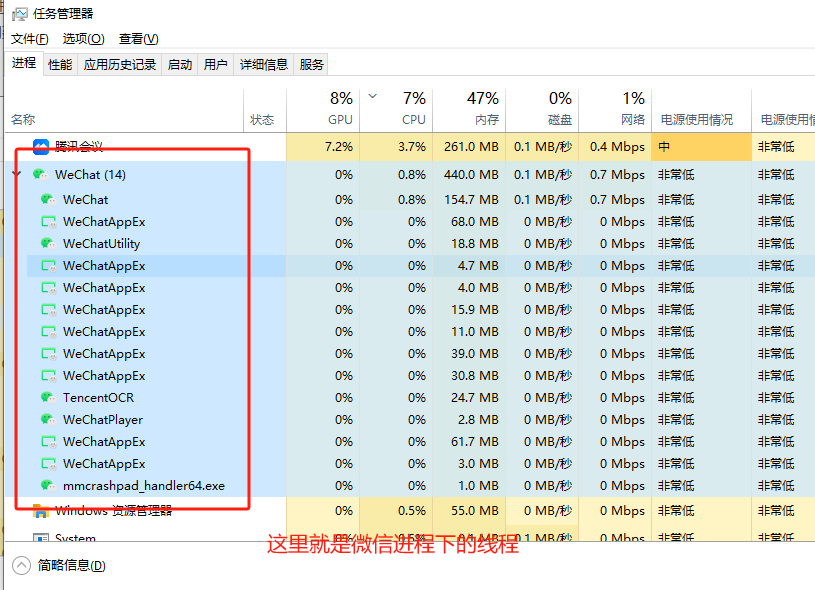Click the WeChat (14) group icon
Viewport: 815px width, 590px height.
(40, 175)
